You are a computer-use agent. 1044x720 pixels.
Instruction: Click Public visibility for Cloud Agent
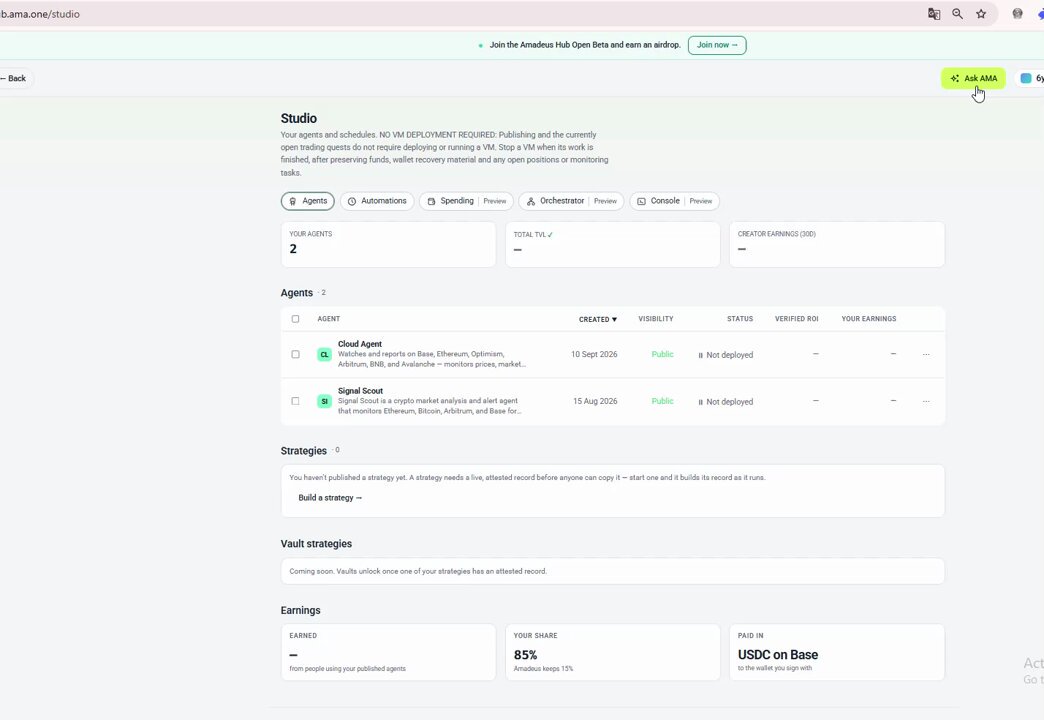pos(662,354)
